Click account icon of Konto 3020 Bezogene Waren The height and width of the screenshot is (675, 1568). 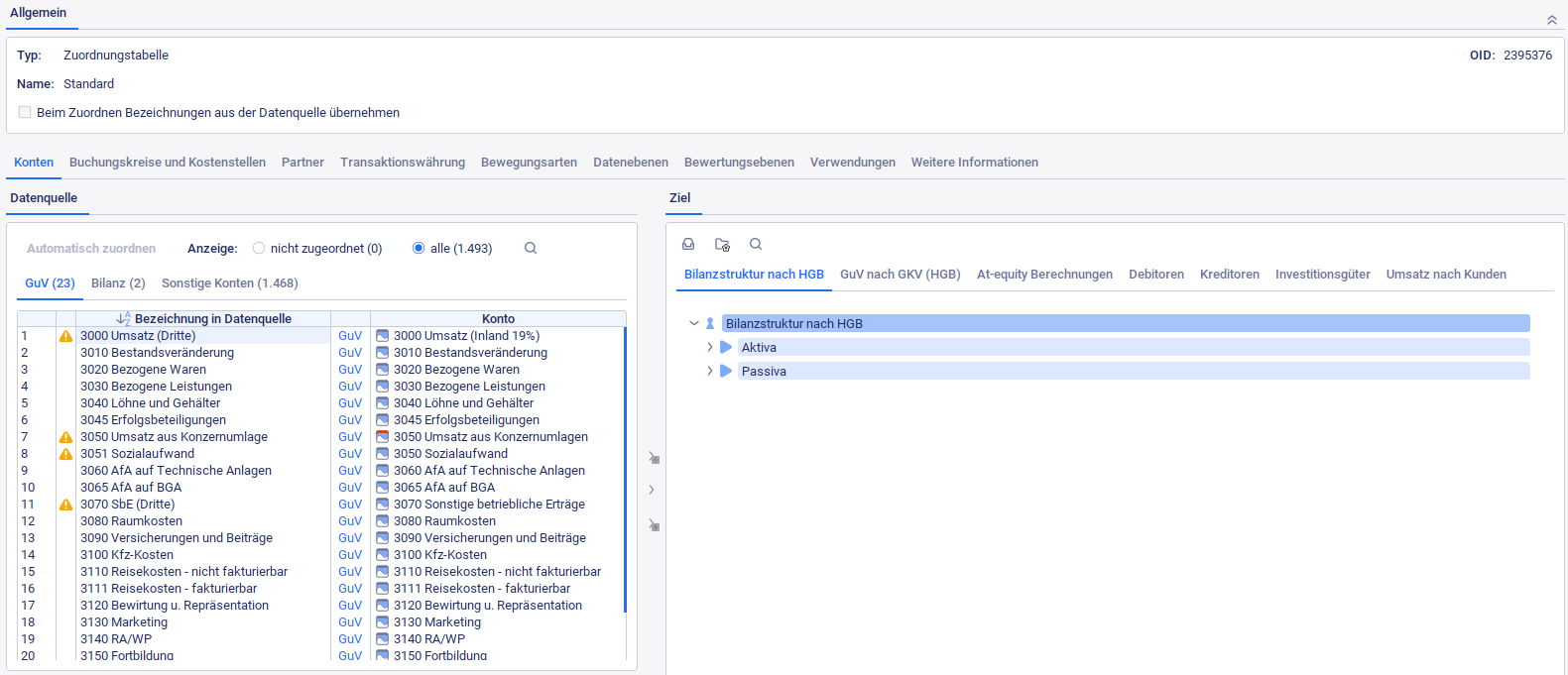click(x=382, y=370)
